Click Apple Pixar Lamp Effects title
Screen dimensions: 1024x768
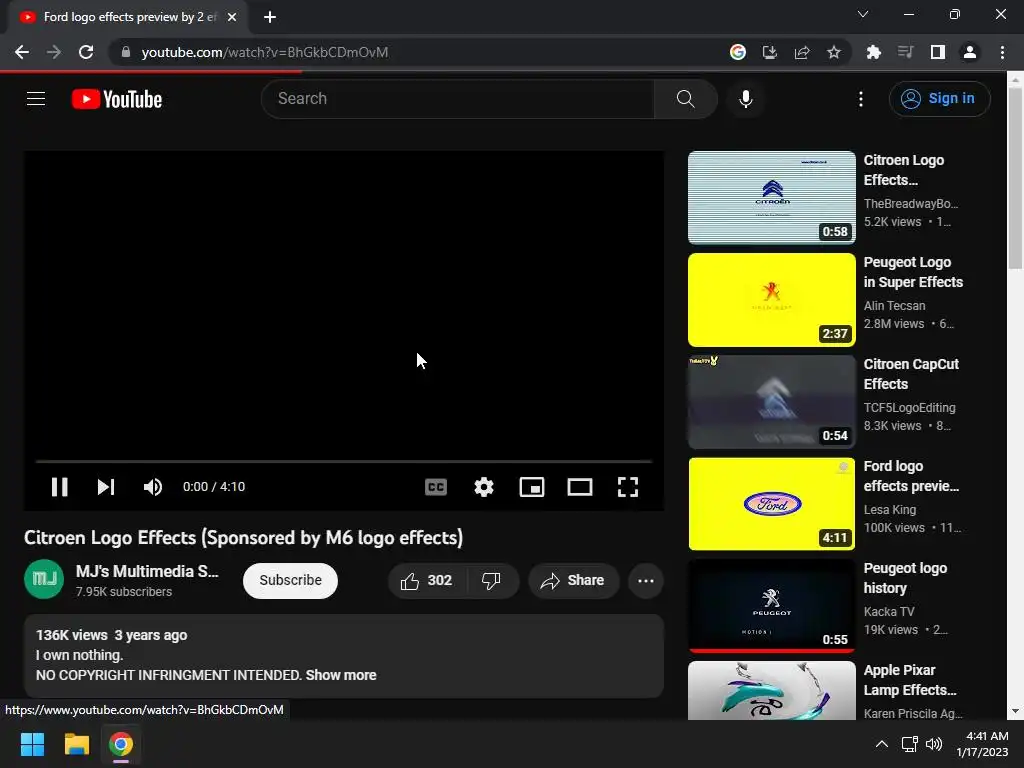910,680
